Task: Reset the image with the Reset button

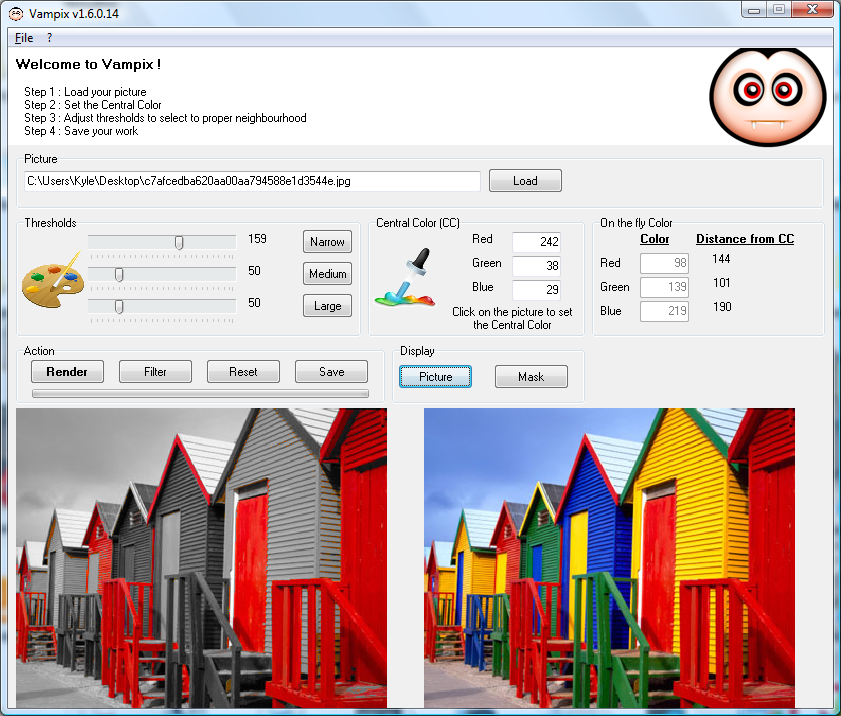Action: tap(243, 372)
